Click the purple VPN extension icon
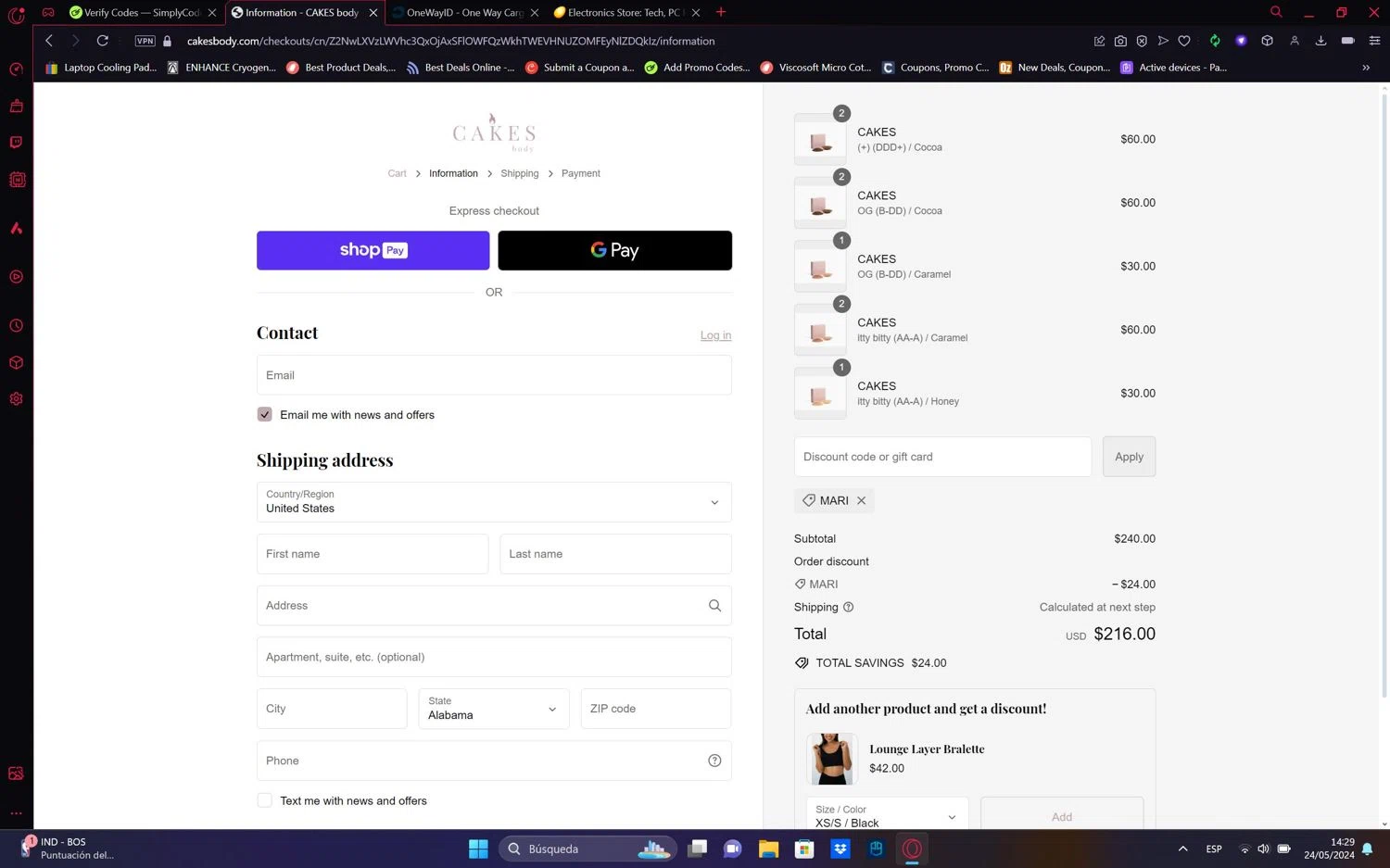This screenshot has width=1390, height=868. tap(1242, 41)
